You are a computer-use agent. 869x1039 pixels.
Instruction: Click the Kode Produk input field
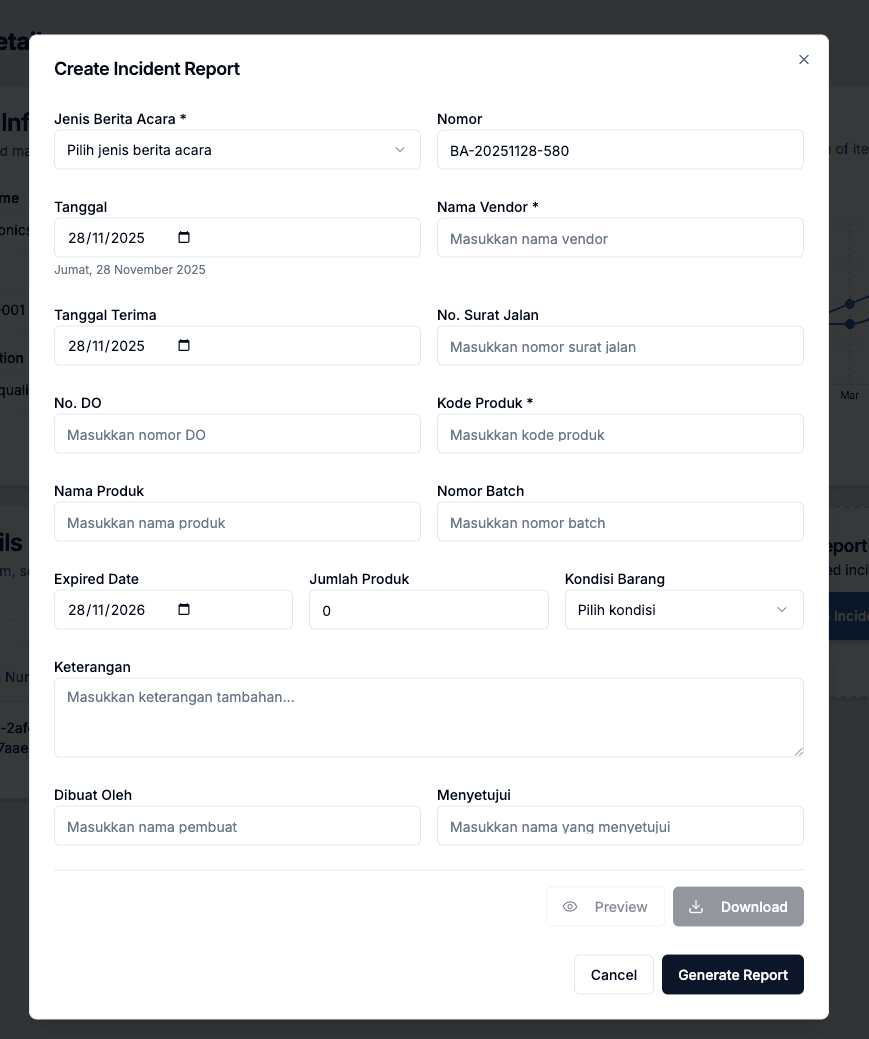coord(620,435)
